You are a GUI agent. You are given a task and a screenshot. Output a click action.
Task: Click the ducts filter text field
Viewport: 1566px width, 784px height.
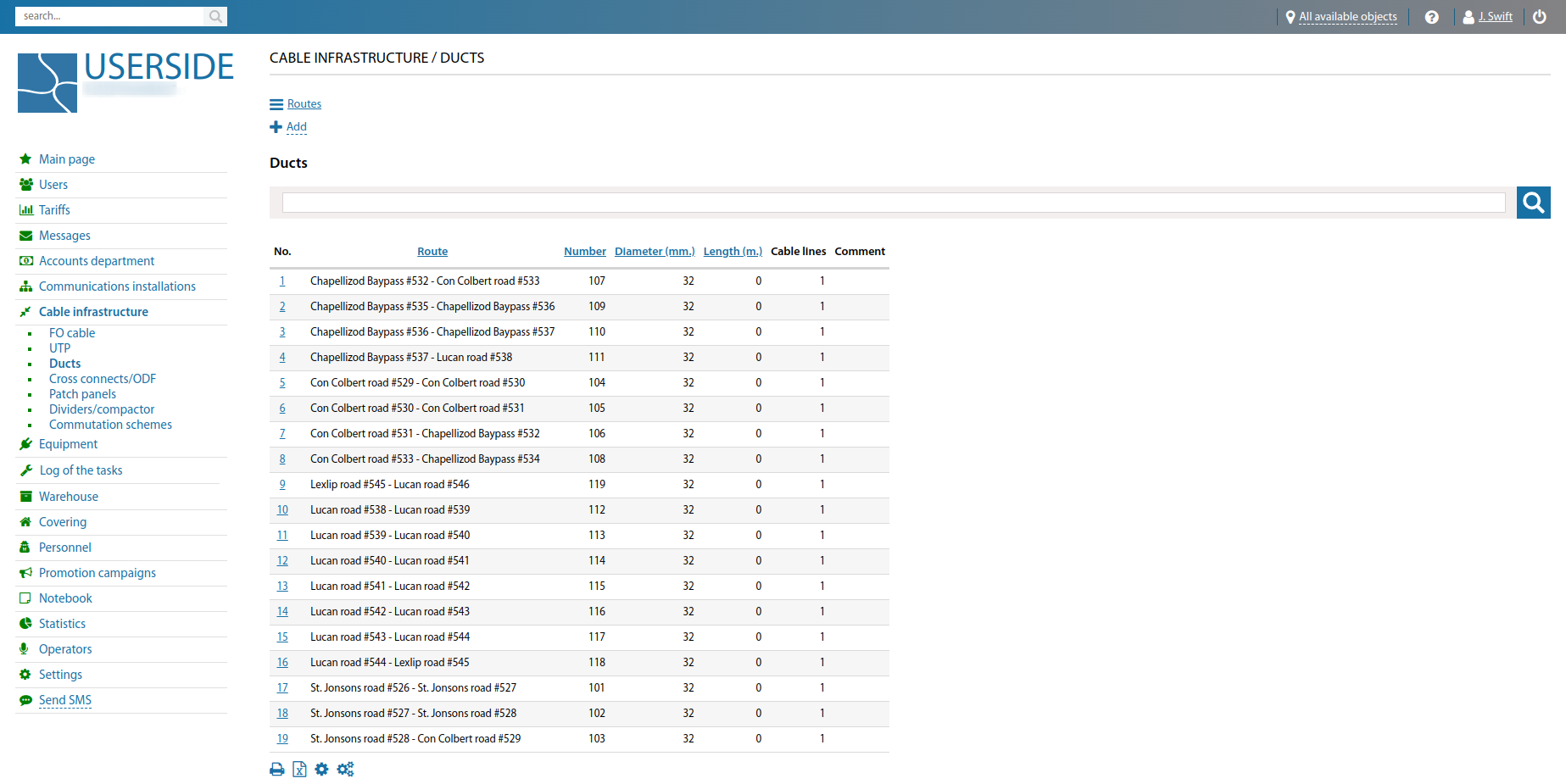pyautogui.click(x=893, y=203)
